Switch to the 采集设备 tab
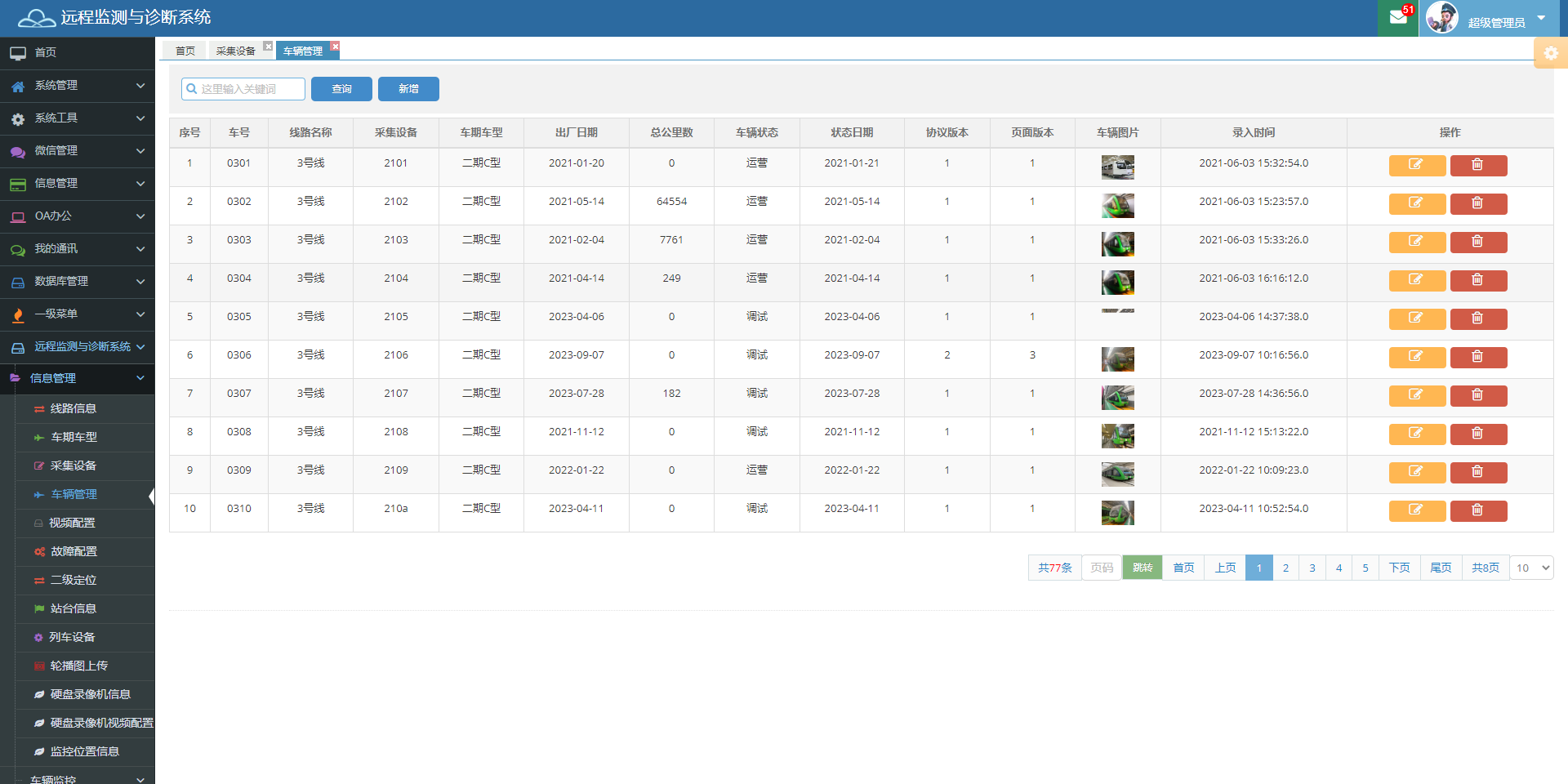 (236, 51)
